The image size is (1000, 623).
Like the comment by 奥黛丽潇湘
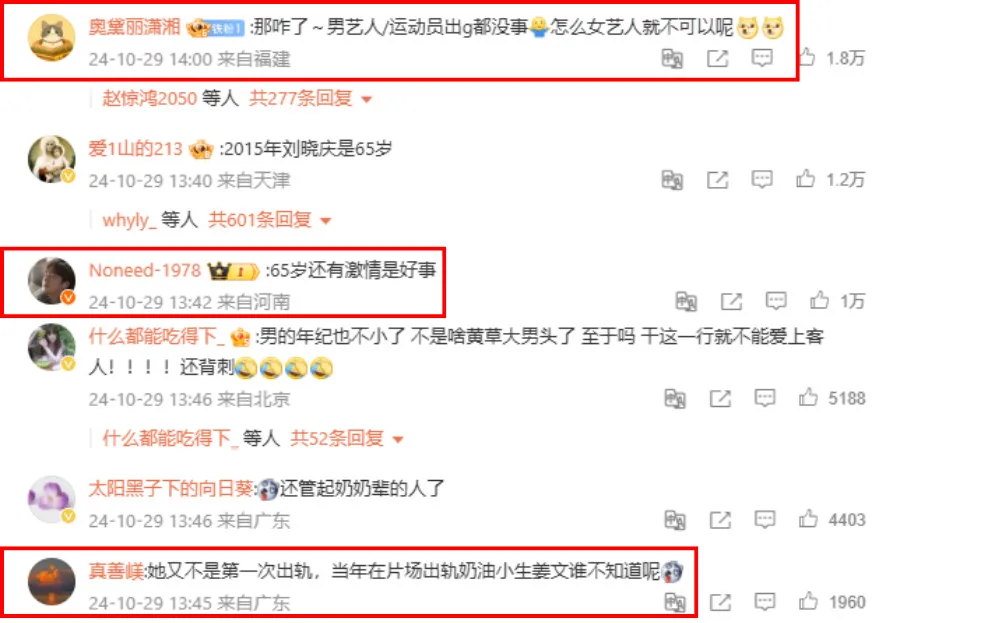[807, 57]
